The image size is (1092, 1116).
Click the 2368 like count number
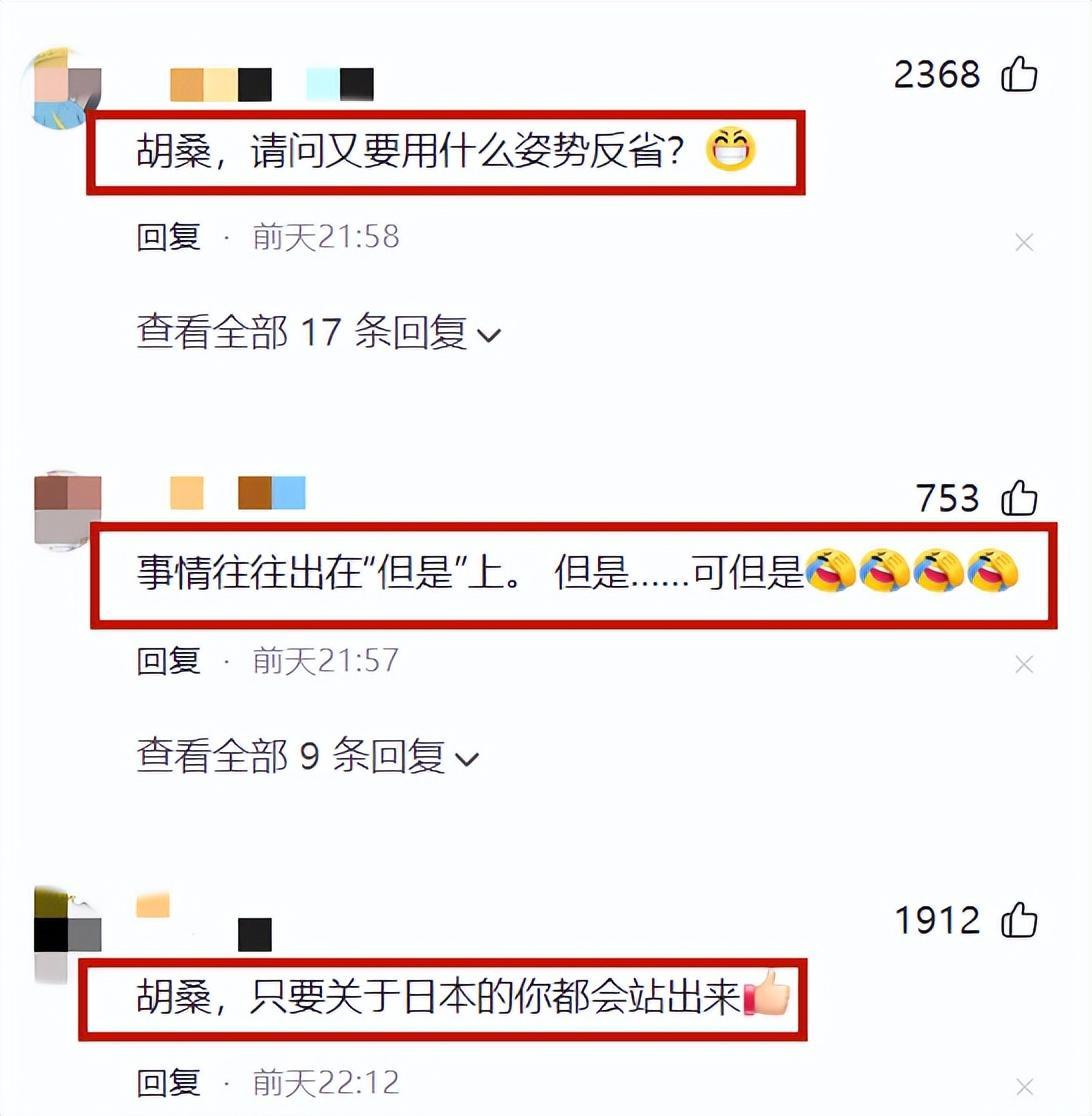click(937, 75)
